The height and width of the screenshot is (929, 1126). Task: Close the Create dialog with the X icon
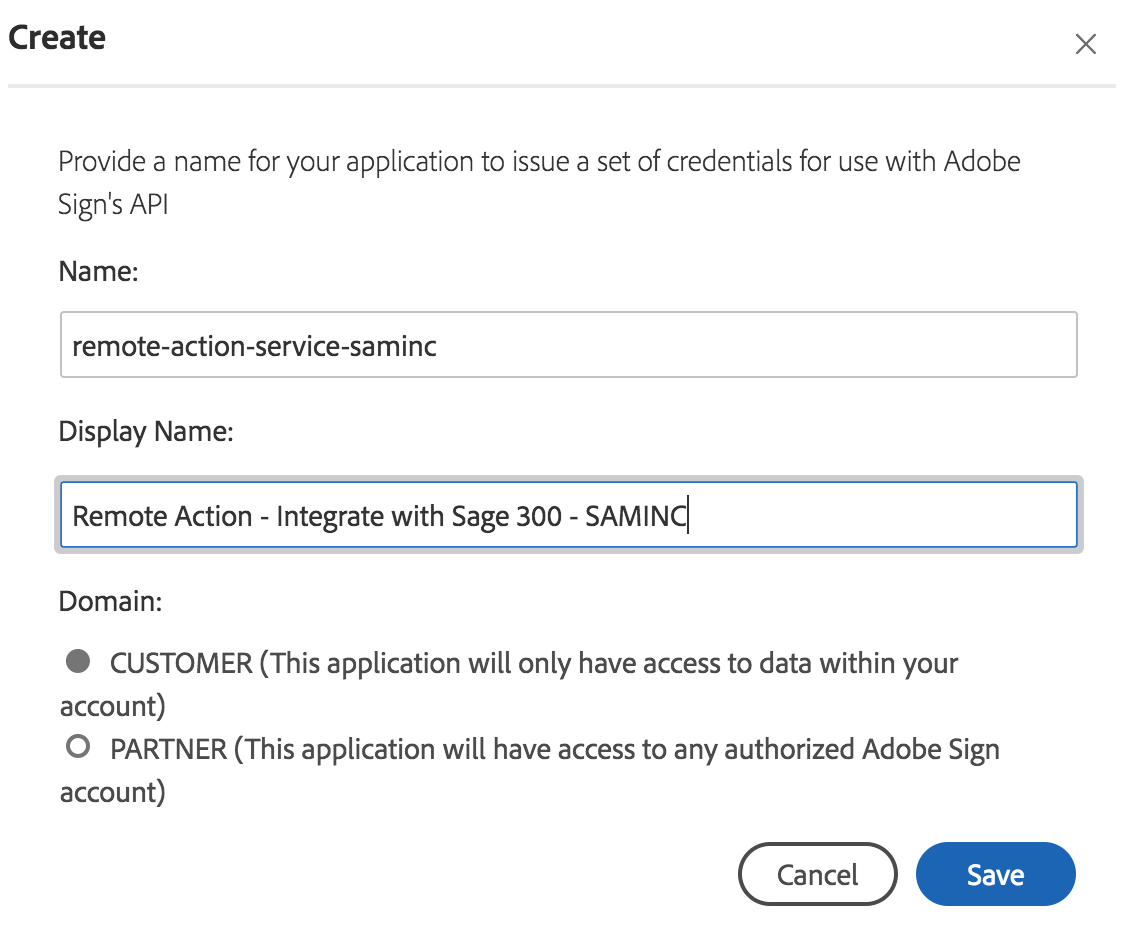point(1085,44)
